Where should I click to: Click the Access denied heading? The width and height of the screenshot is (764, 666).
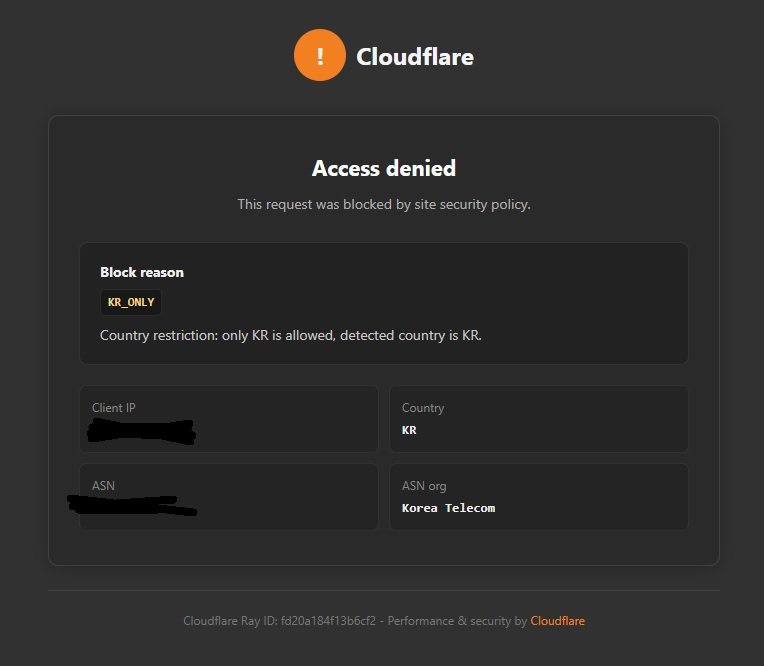[384, 168]
